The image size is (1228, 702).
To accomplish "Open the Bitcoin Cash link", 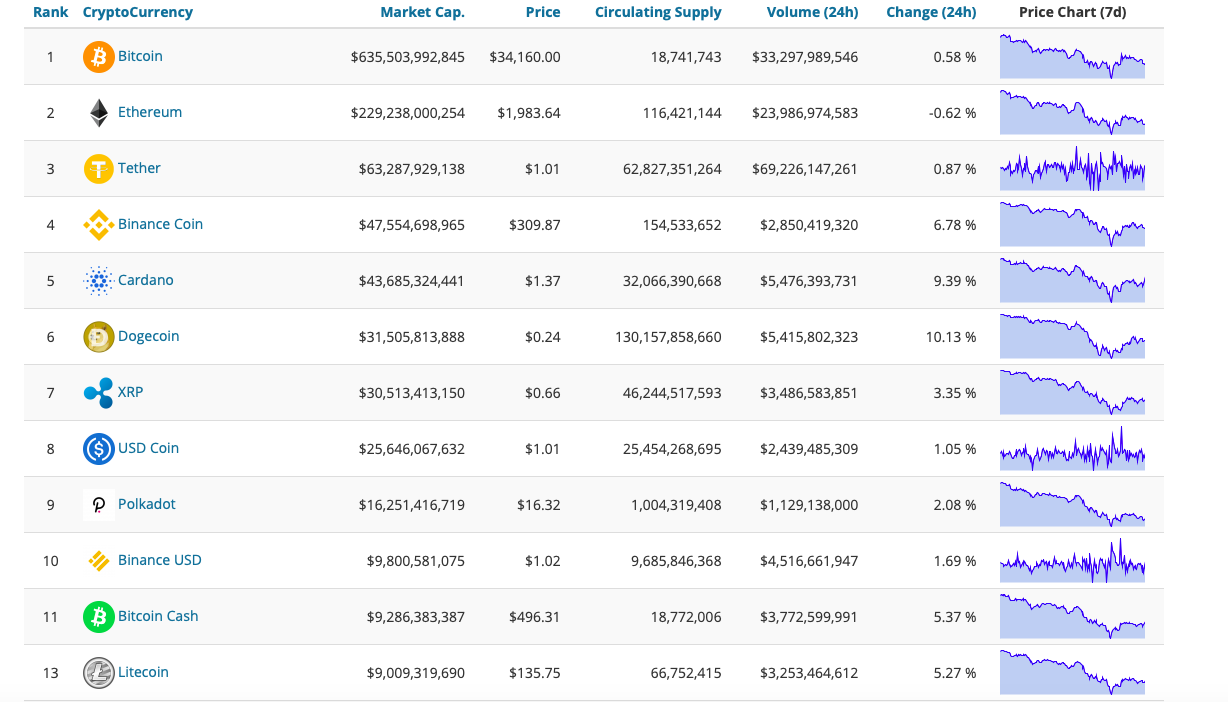I will click(x=158, y=616).
